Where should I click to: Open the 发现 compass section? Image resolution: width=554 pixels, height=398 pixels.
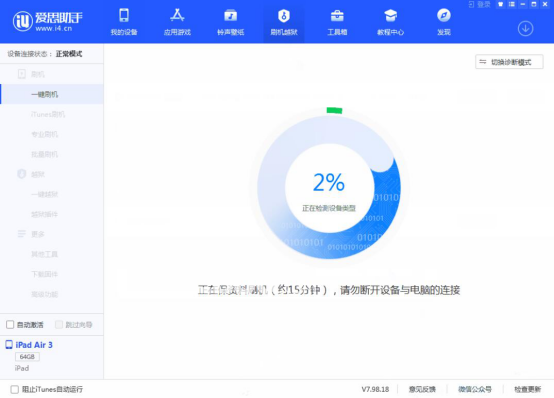pyautogui.click(x=444, y=22)
